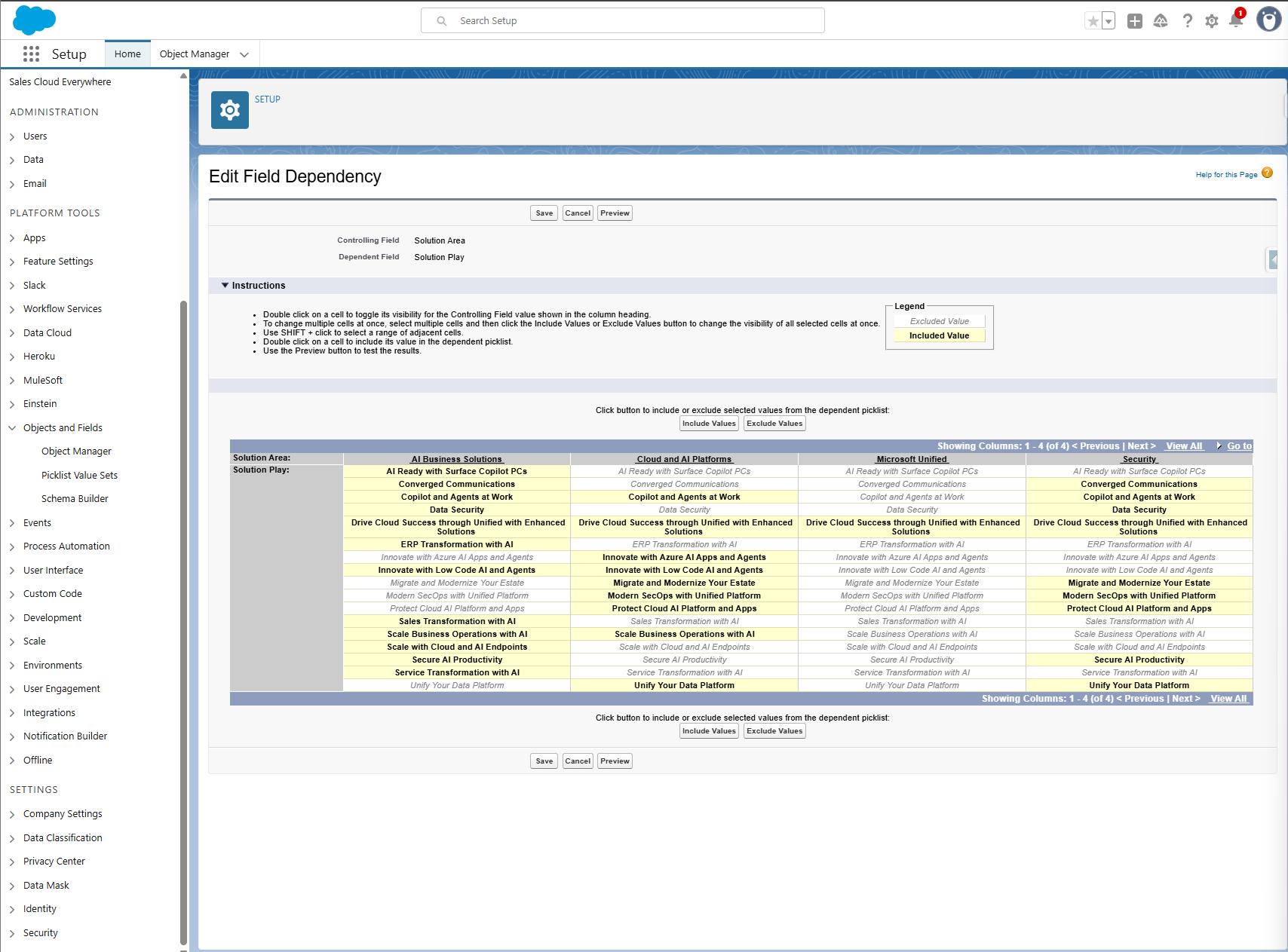Open Object Manager in the sidebar
Viewport: 1288px width, 952px height.
tap(76, 452)
